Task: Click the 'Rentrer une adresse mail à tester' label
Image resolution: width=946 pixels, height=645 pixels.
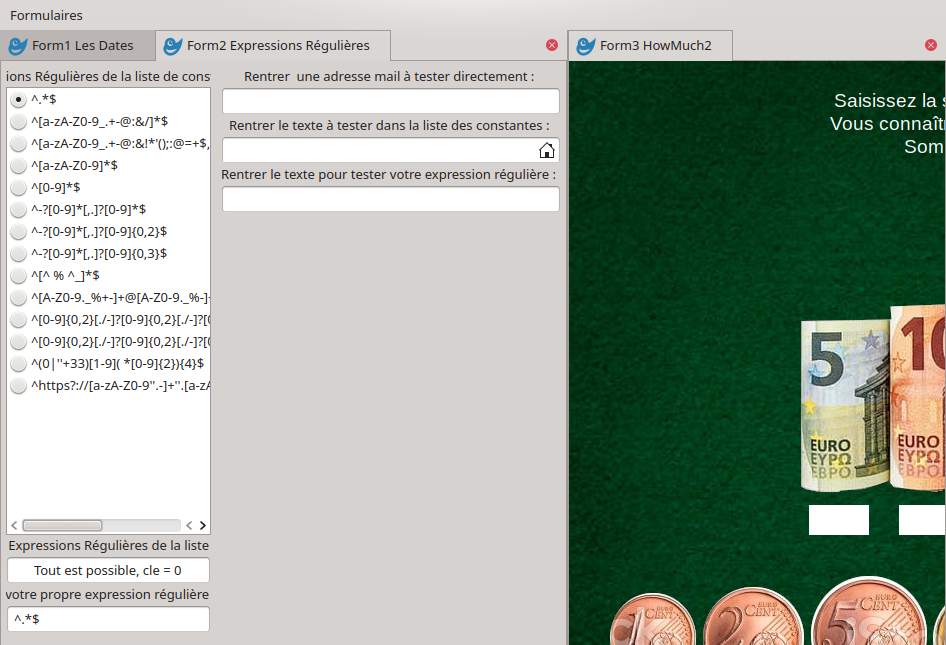Action: [x=389, y=77]
